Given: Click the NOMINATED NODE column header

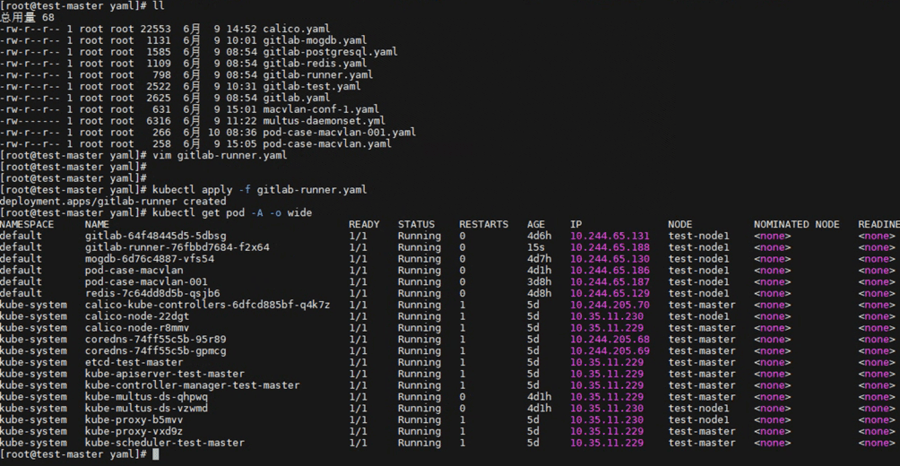Looking at the screenshot, I should pos(796,225).
